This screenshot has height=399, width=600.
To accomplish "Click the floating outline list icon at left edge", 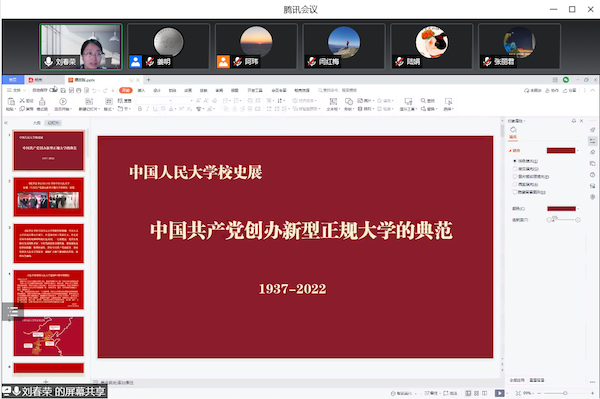I will 13,311.
